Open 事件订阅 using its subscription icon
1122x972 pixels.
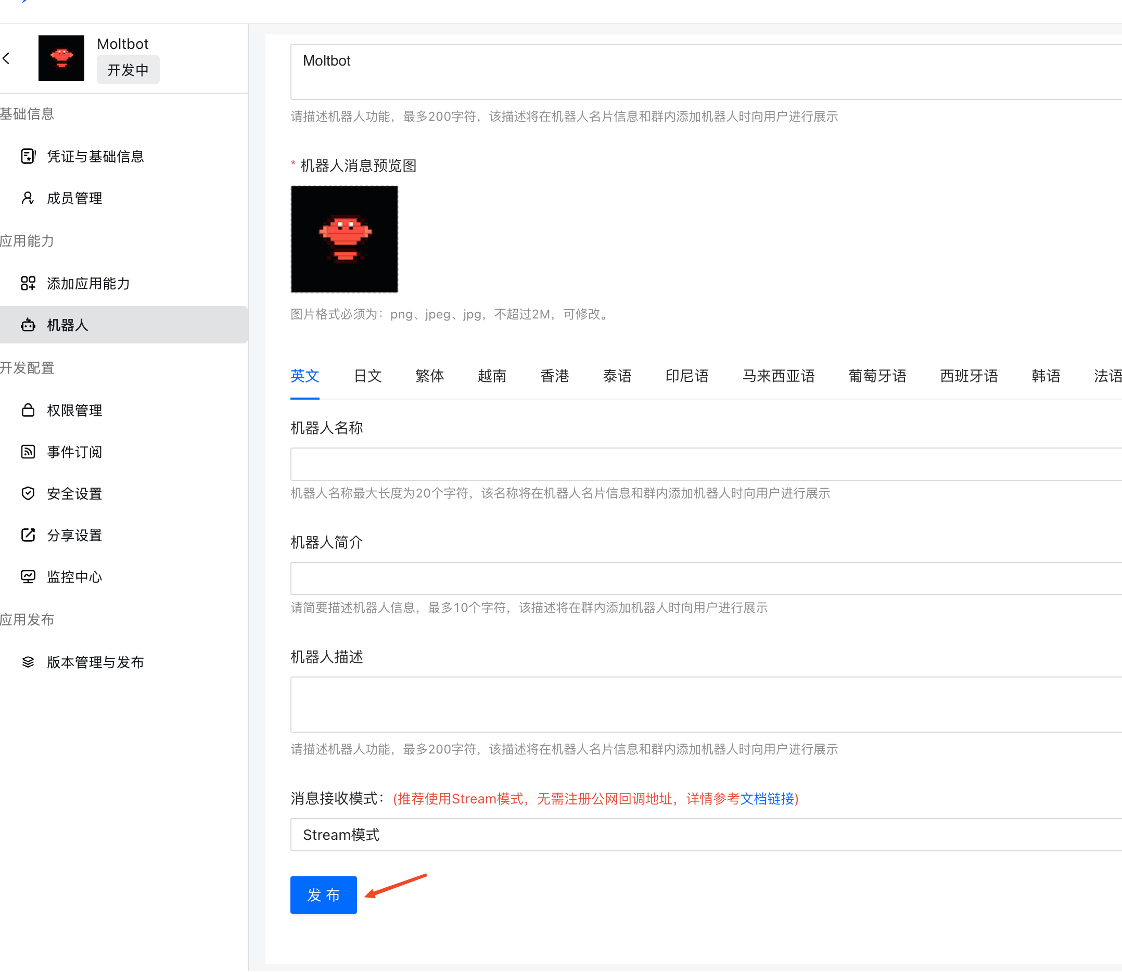pos(28,451)
